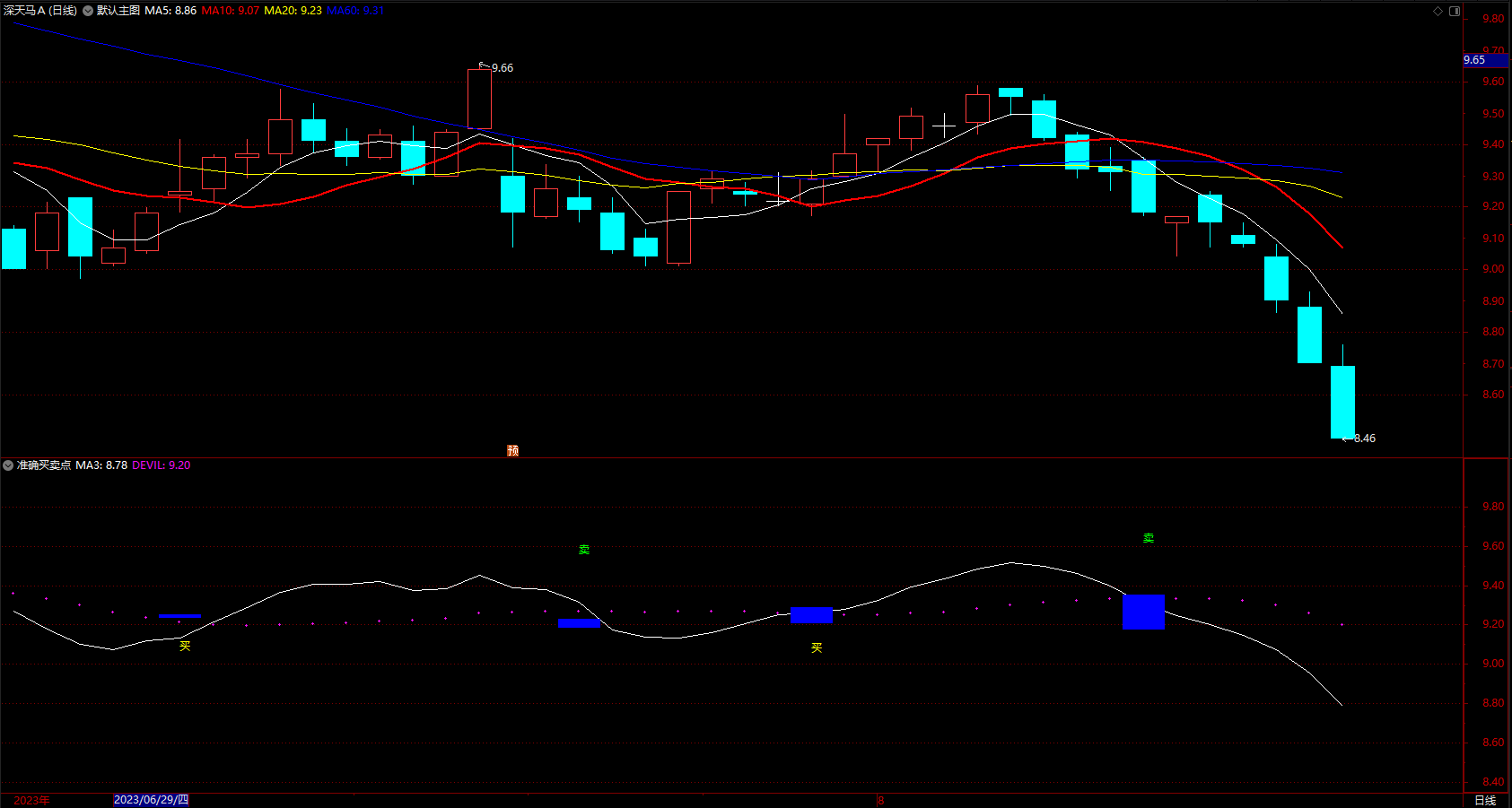The image size is (1512, 808).
Task: Click the largest blue block in indicator pane
Action: coord(1143,612)
